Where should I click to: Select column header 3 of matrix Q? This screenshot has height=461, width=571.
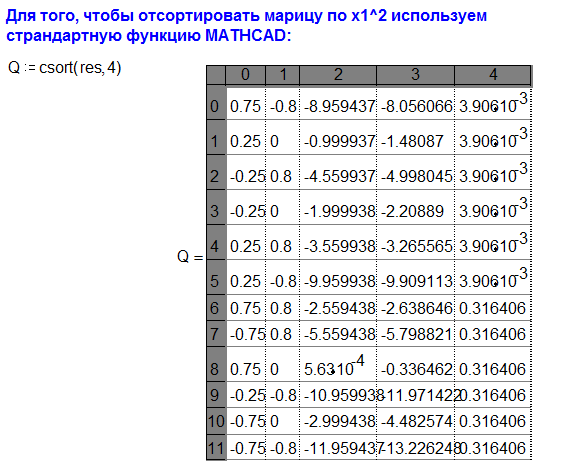click(416, 75)
